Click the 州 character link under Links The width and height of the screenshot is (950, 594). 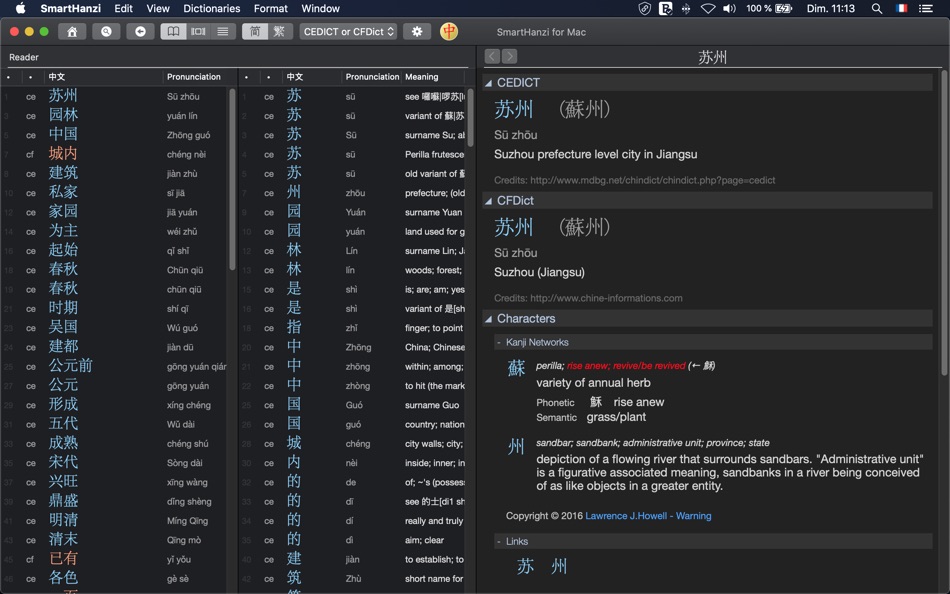tap(559, 566)
